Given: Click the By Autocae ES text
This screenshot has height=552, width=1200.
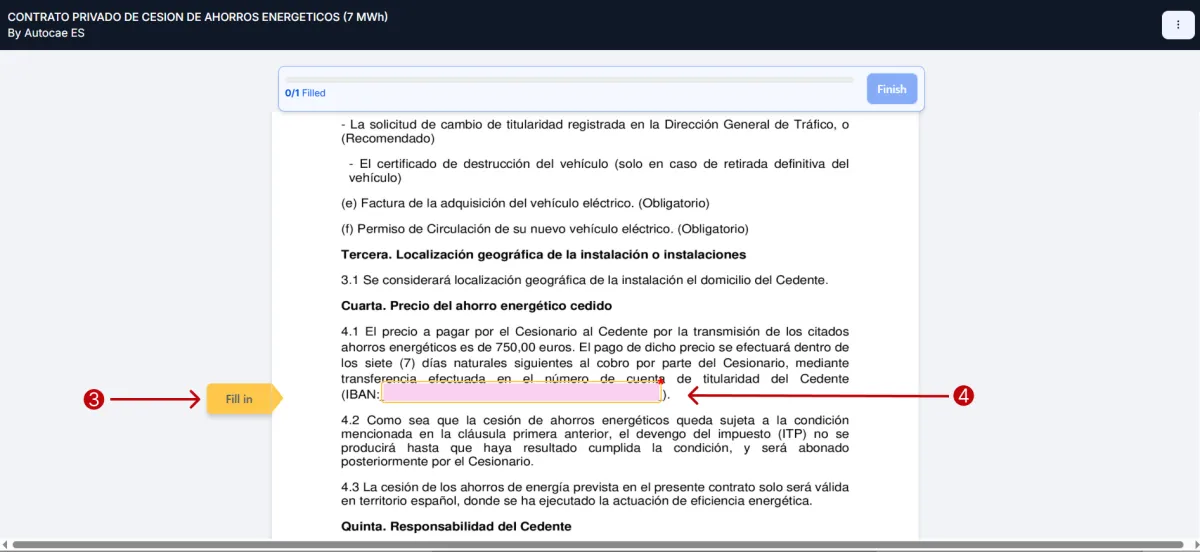Looking at the screenshot, I should [46, 33].
